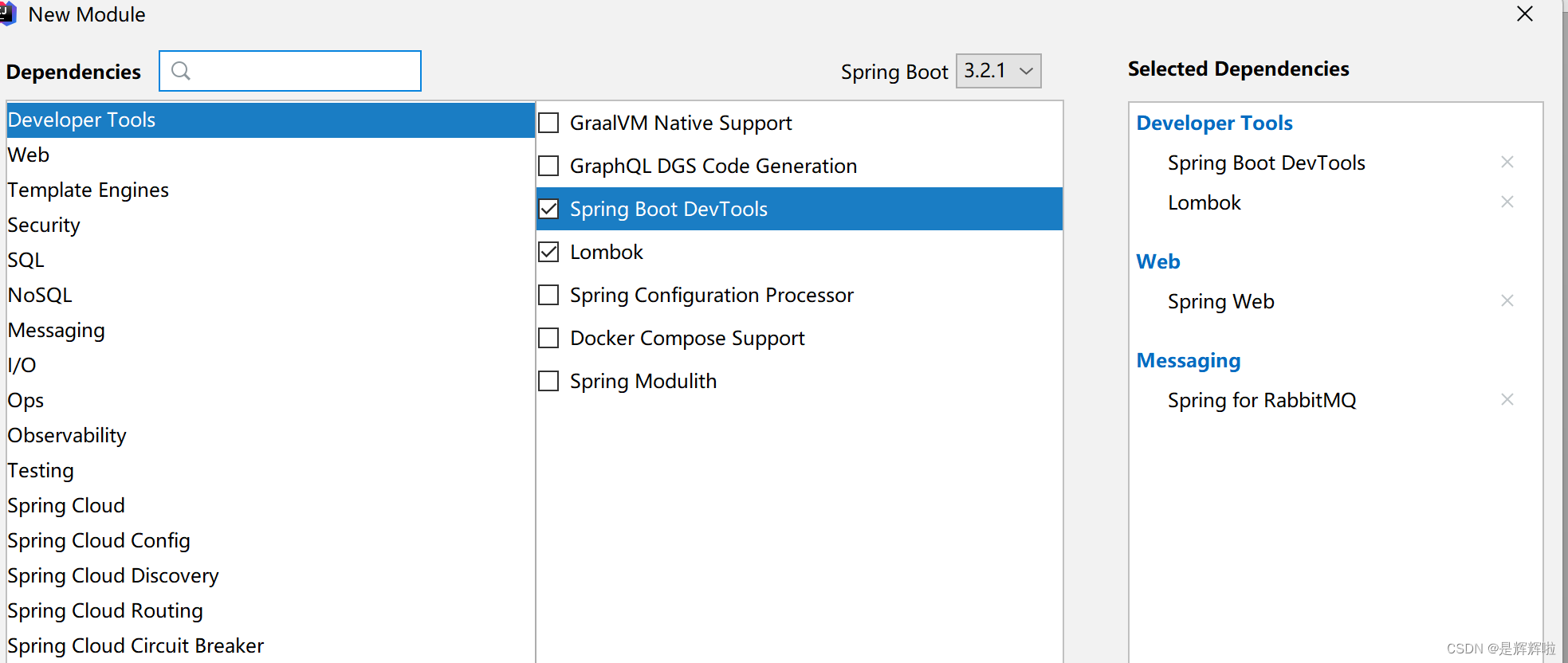Select Spring Cloud Circuit Breaker category
Image resolution: width=1568 pixels, height=663 pixels.
click(270, 645)
